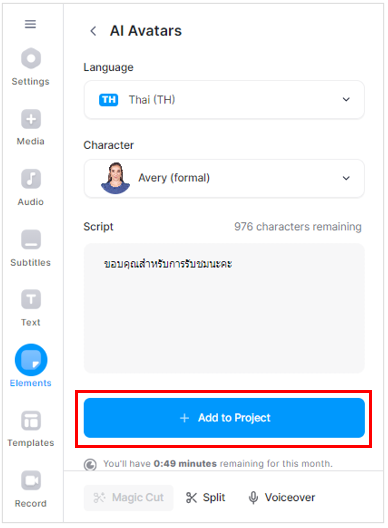The image size is (388, 528).
Task: Click inside the Script text area
Action: click(224, 308)
